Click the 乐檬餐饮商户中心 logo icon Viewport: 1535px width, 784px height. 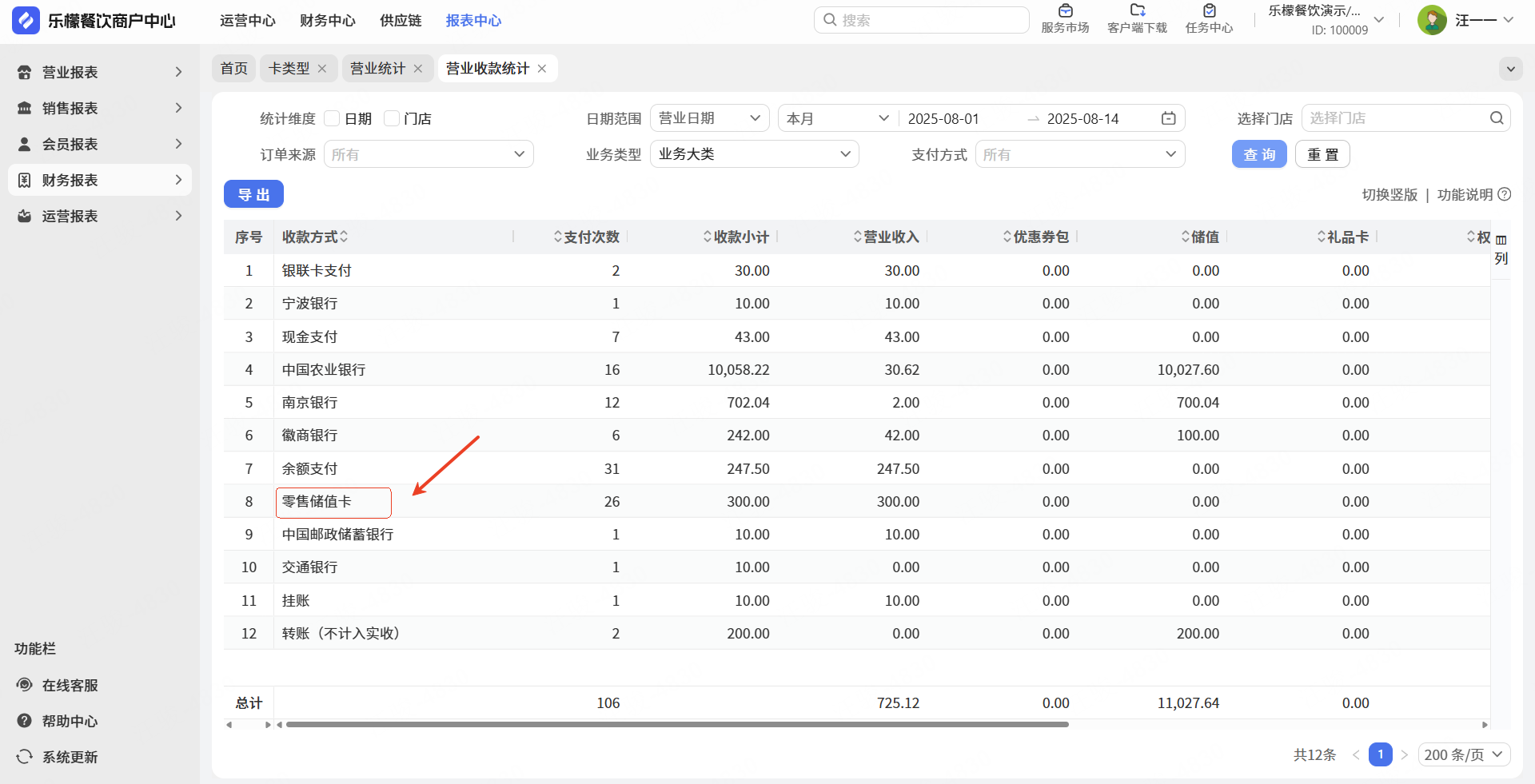pos(26,20)
